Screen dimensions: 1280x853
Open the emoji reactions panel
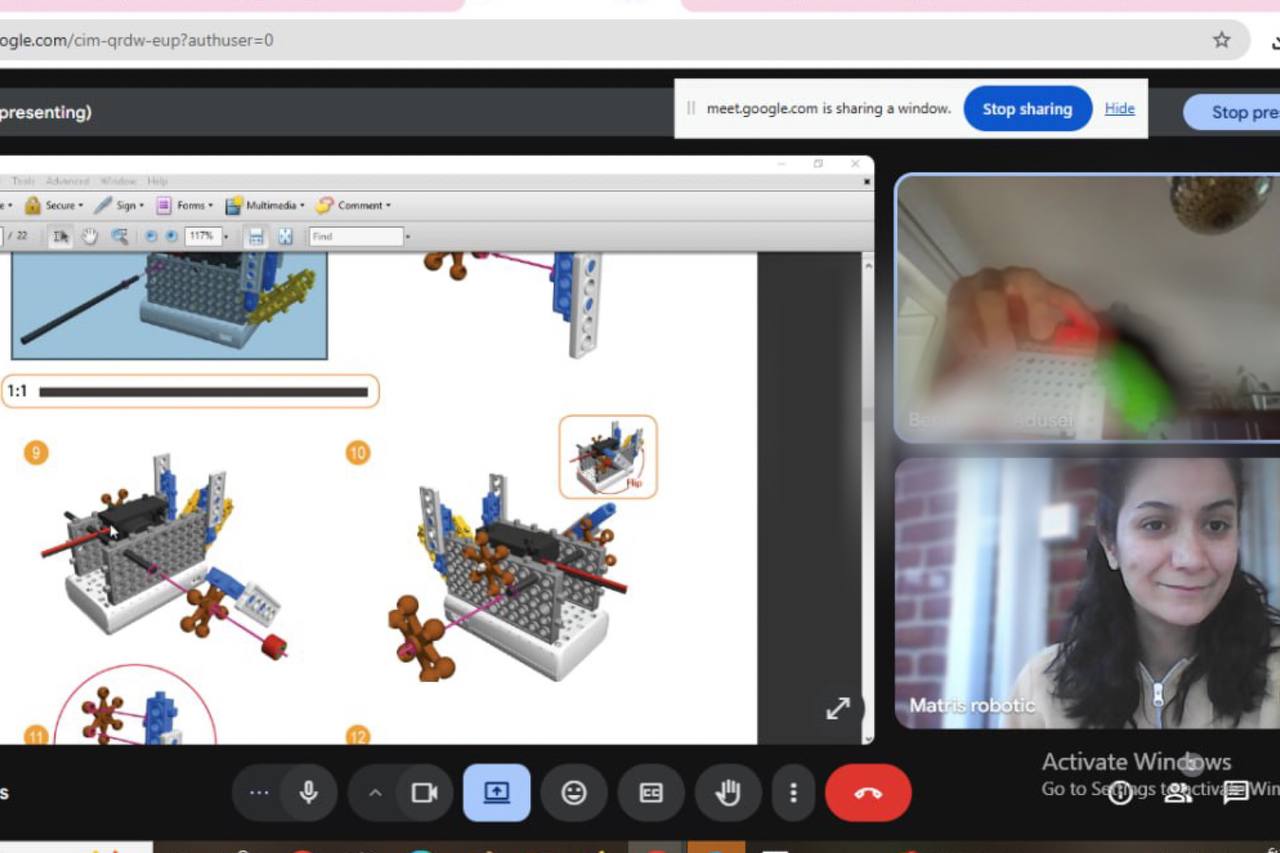tap(574, 793)
